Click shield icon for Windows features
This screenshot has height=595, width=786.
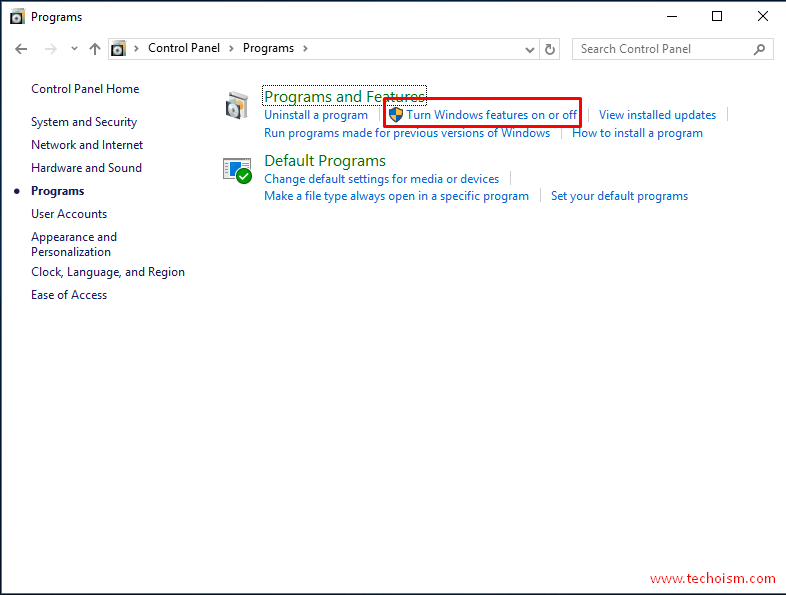(x=396, y=115)
